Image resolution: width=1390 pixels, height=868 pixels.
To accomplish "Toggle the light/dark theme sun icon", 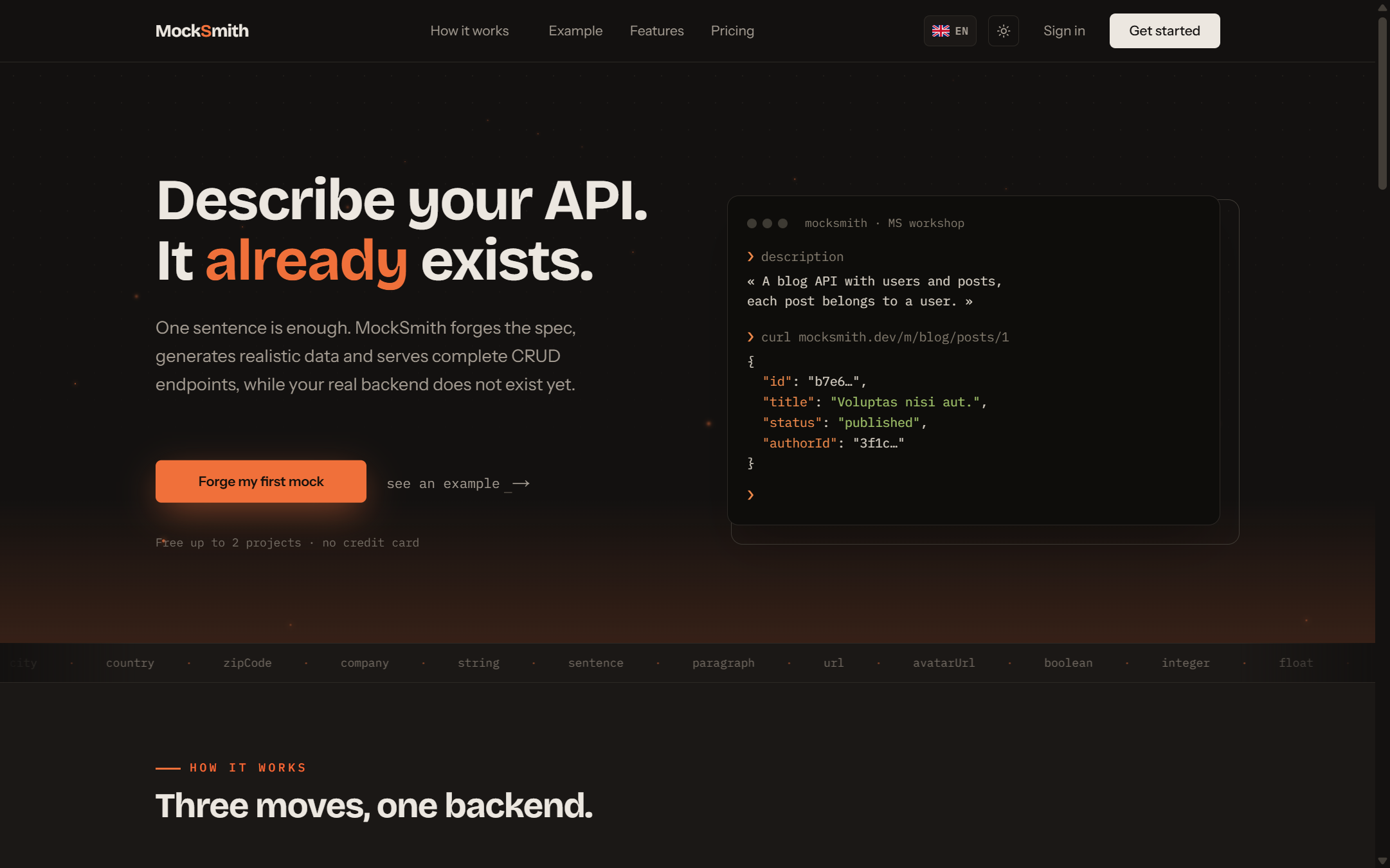I will pyautogui.click(x=1003, y=31).
